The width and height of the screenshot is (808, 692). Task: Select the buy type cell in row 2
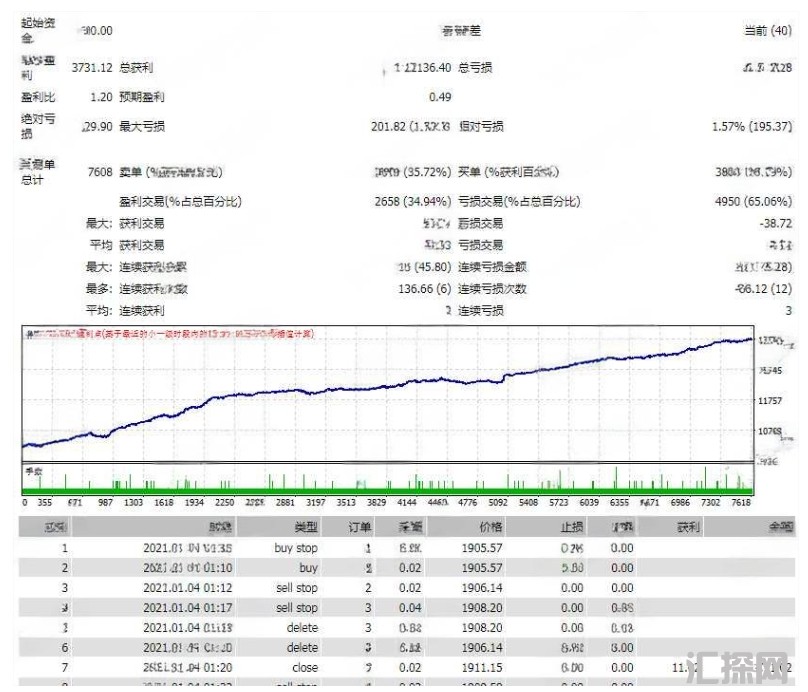point(308,568)
